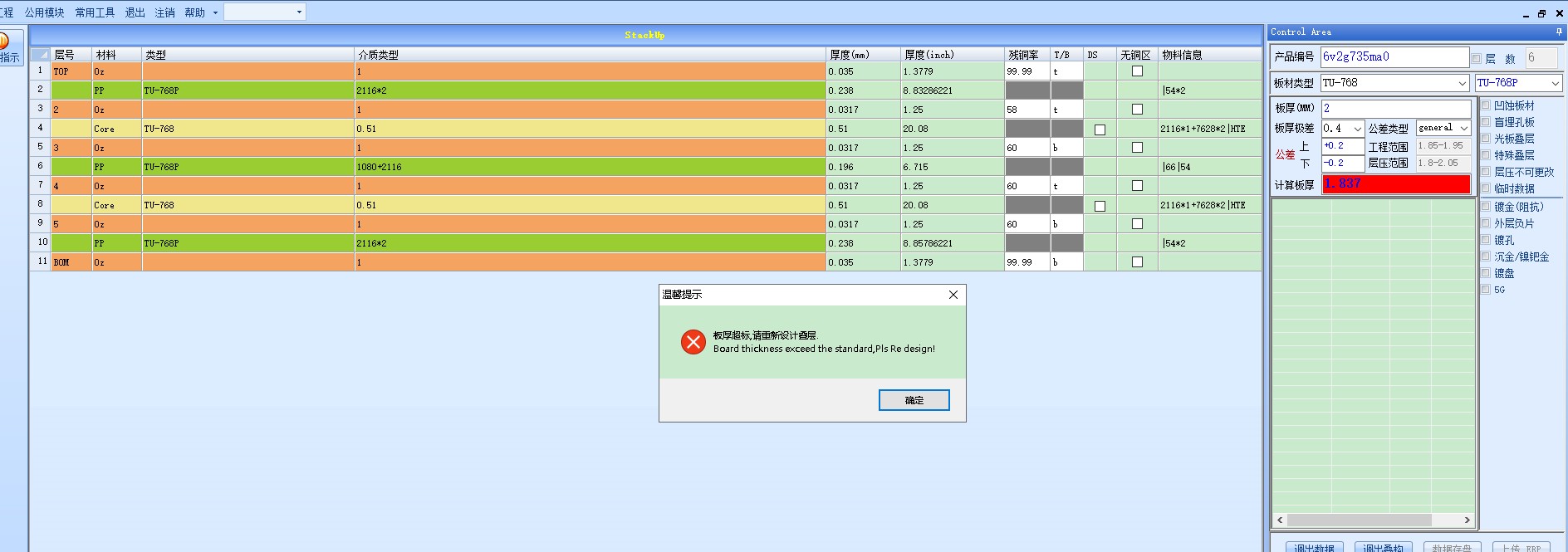This screenshot has height=552, width=1568.
Task: Click the 介质类型 column header
Action: 590,55
